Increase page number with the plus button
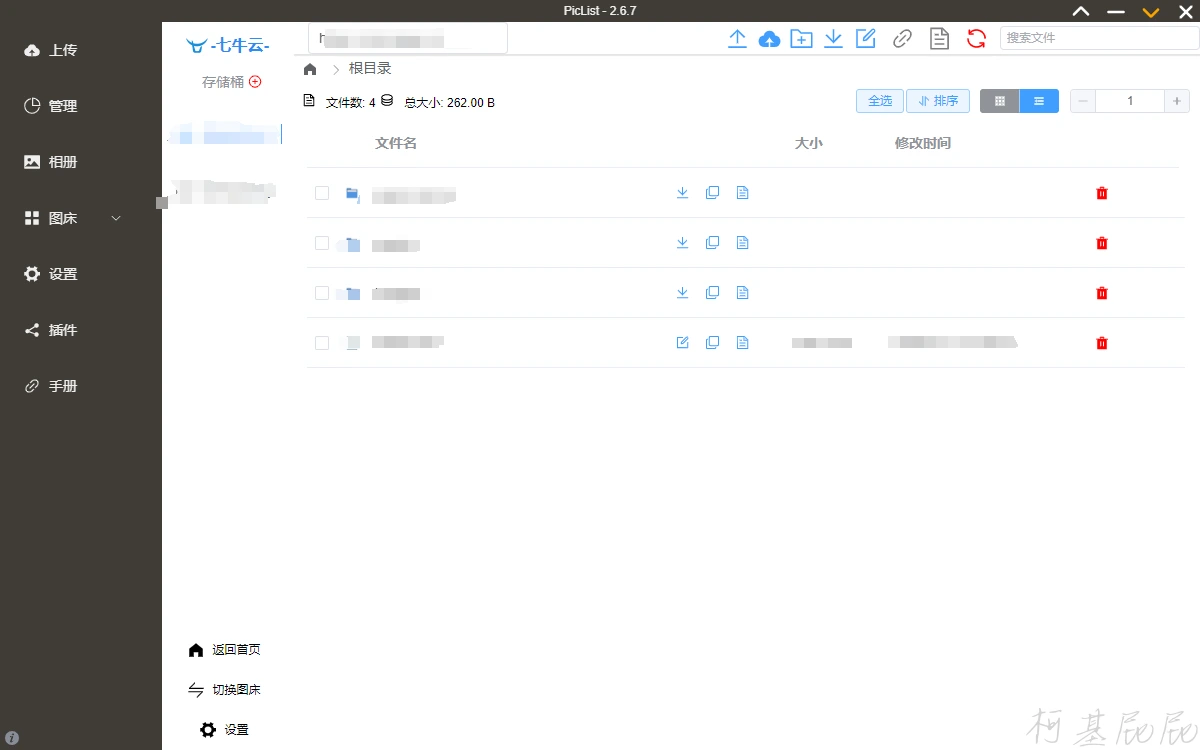This screenshot has height=750, width=1200. click(1177, 101)
